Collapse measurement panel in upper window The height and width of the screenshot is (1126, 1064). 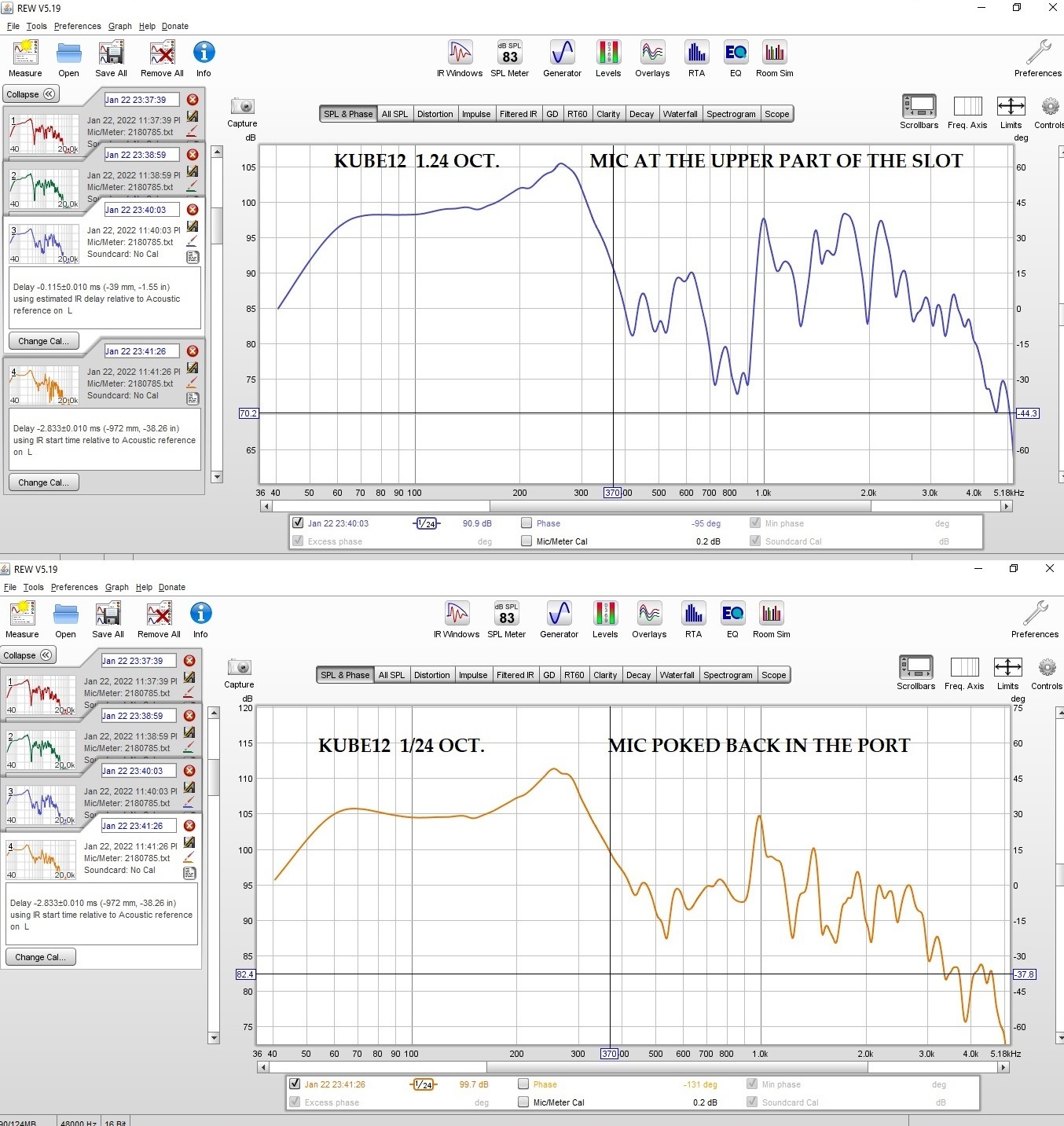30,94
